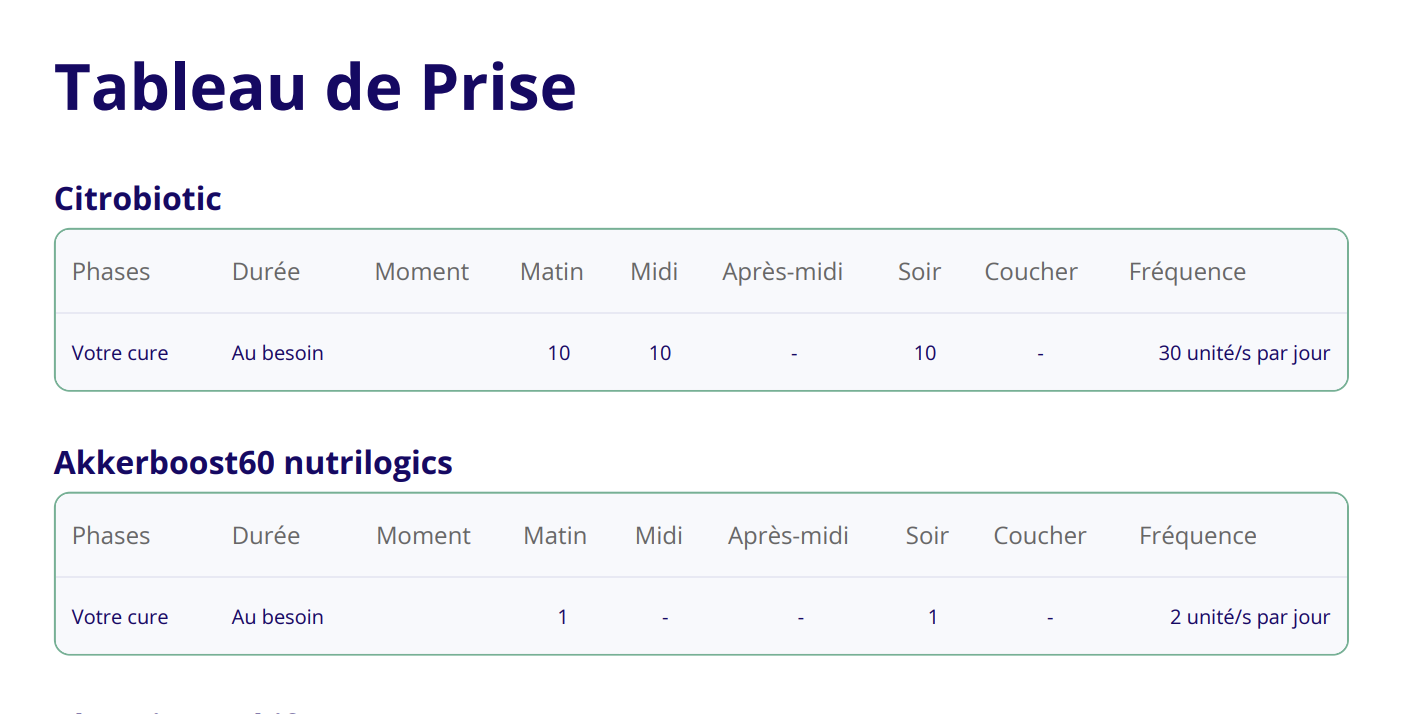
Task: Click the 2 unité/s par jour value
Action: [1250, 617]
